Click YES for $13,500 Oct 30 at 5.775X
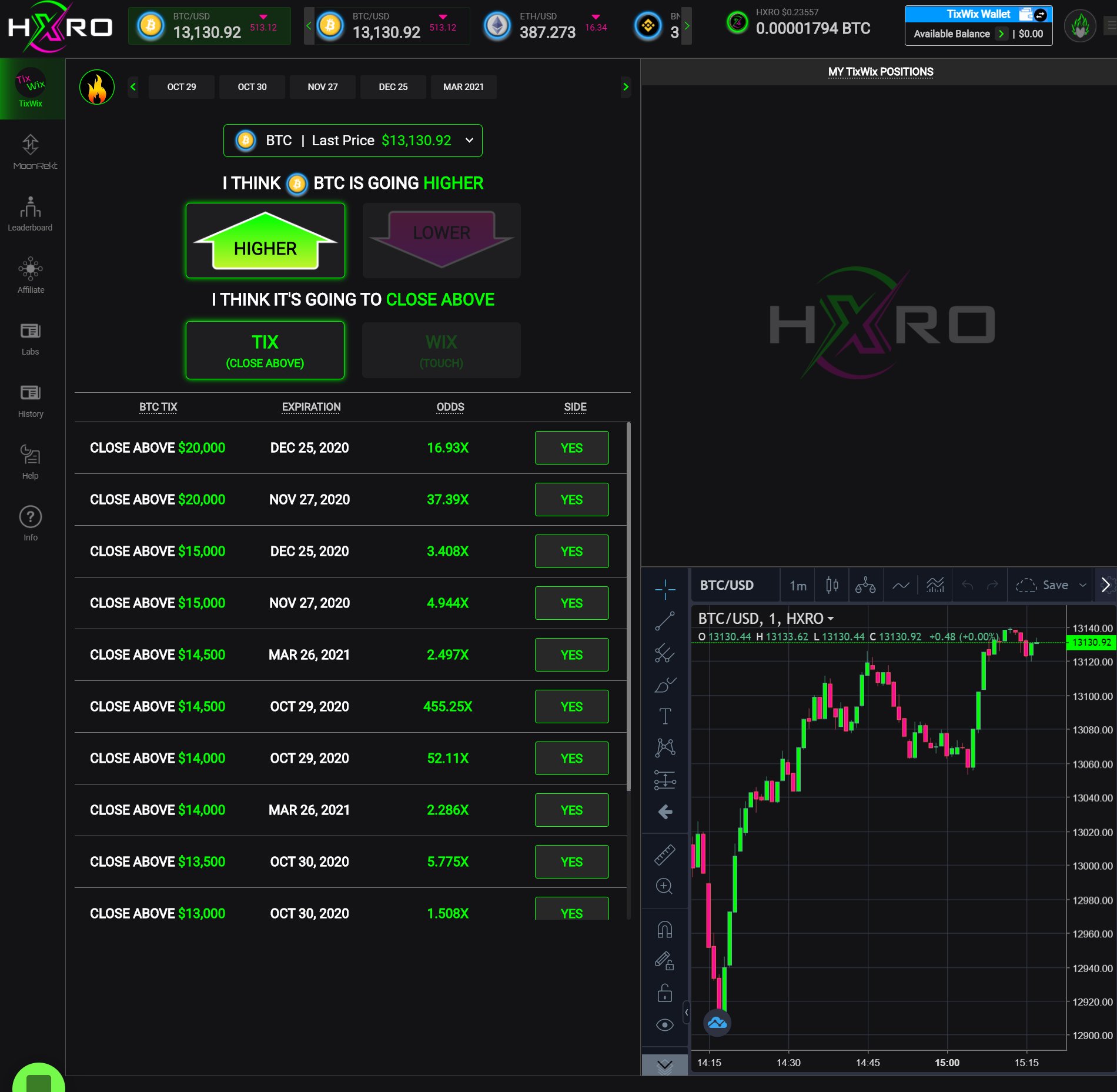The width and height of the screenshot is (1117, 1092). point(572,862)
